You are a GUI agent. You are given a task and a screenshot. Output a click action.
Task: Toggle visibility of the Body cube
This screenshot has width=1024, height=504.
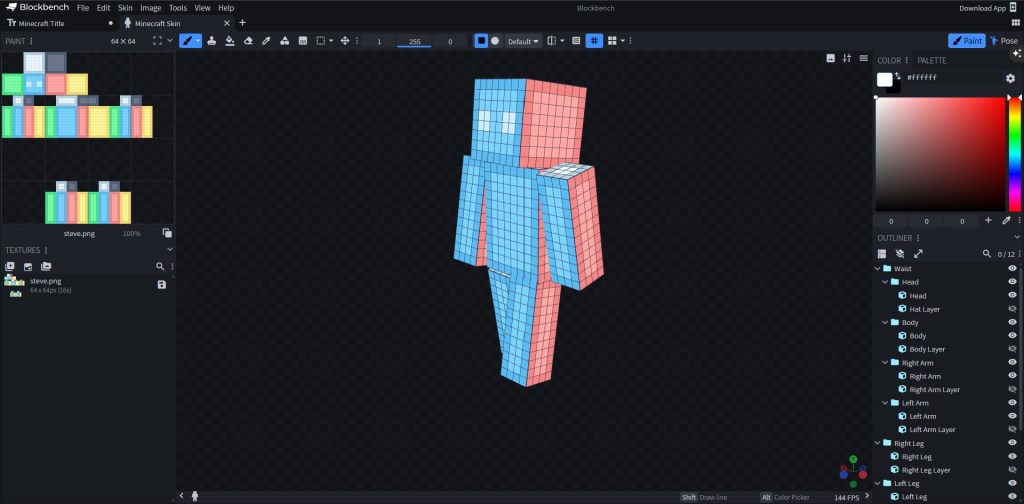tap(1012, 336)
